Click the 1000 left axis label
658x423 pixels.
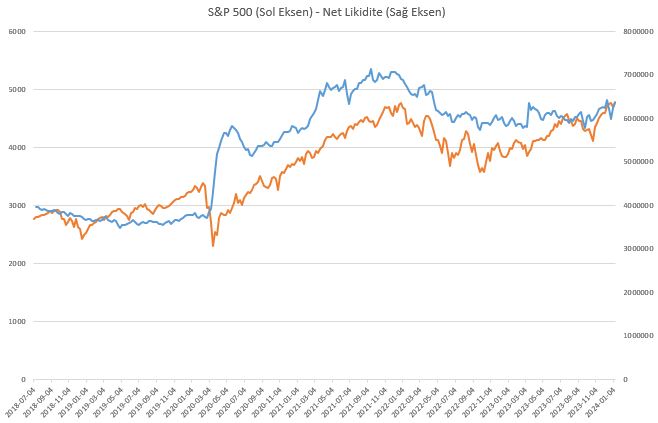[17, 321]
